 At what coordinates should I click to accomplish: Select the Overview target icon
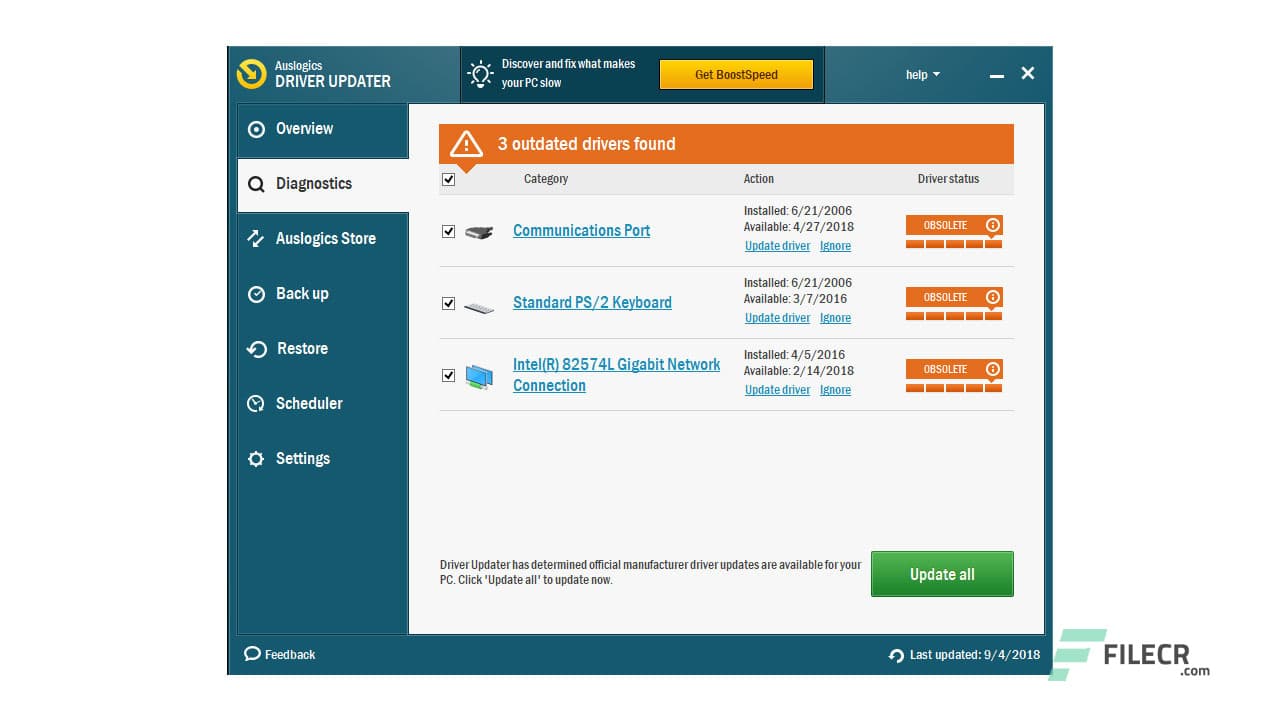click(x=257, y=129)
